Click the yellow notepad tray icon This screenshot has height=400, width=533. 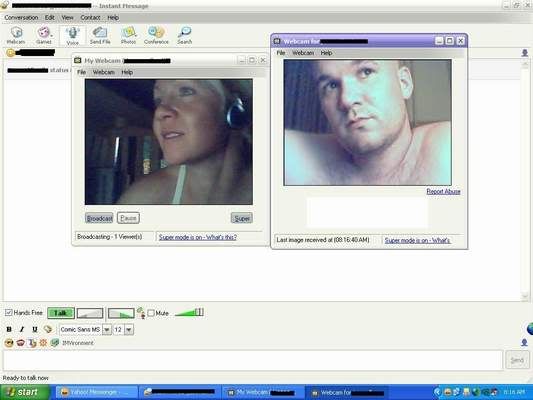click(x=466, y=392)
